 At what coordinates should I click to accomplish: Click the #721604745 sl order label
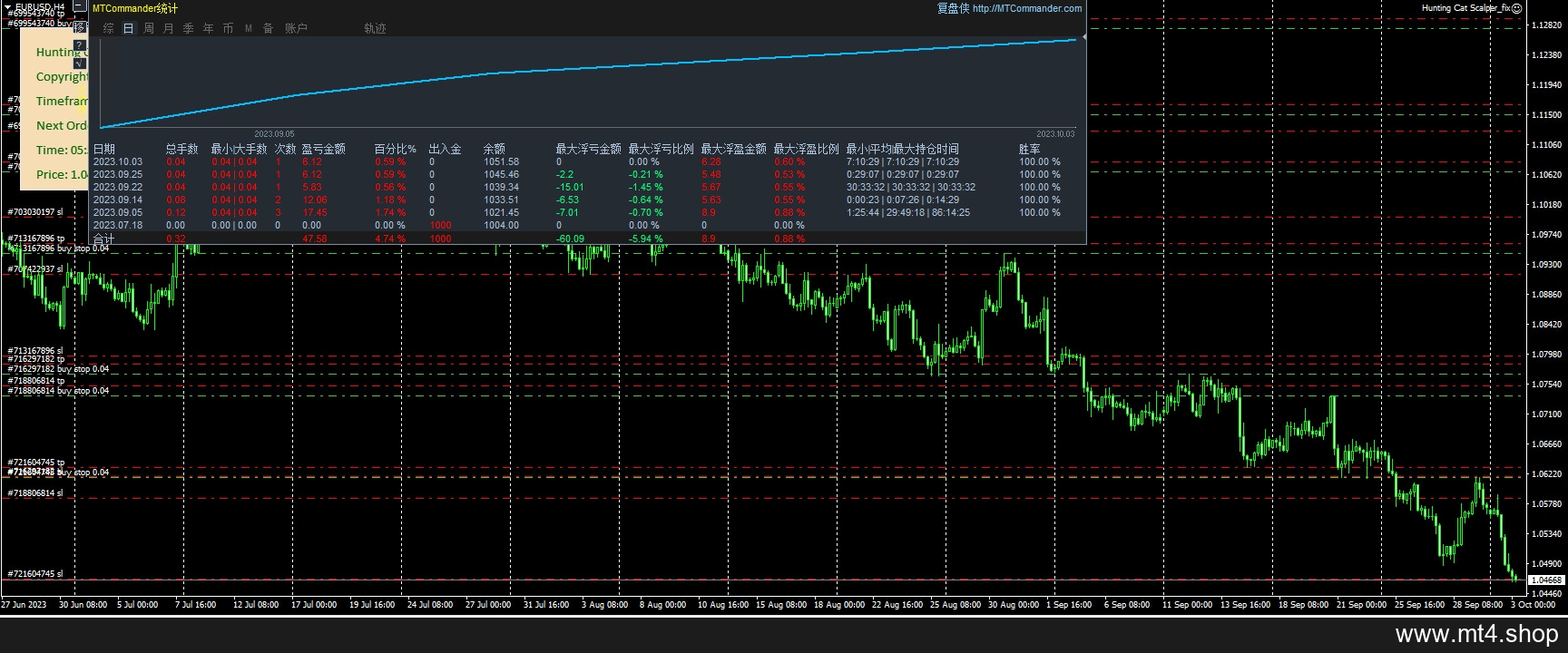(x=35, y=574)
